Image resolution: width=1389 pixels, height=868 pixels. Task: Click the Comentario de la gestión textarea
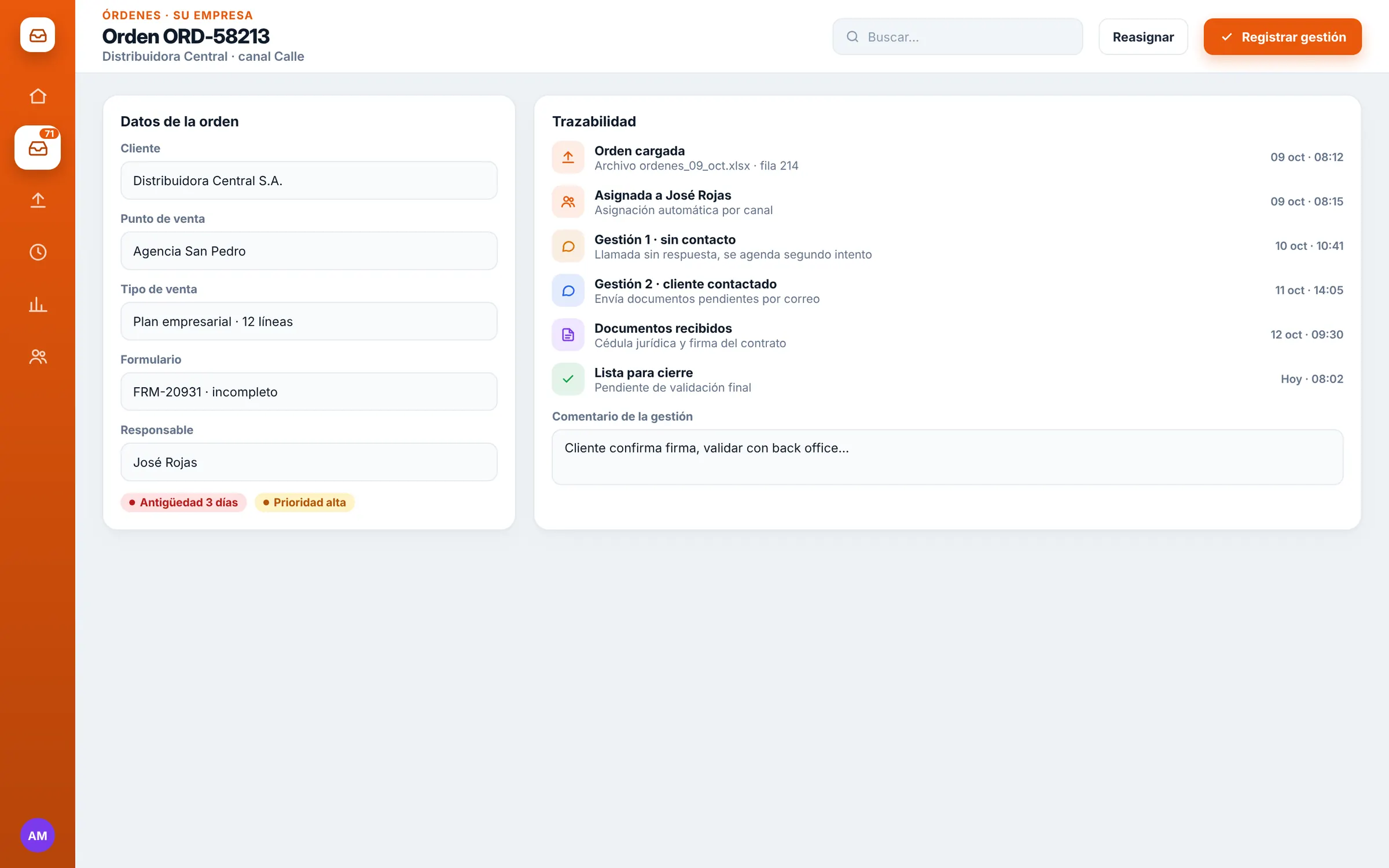pyautogui.click(x=947, y=457)
